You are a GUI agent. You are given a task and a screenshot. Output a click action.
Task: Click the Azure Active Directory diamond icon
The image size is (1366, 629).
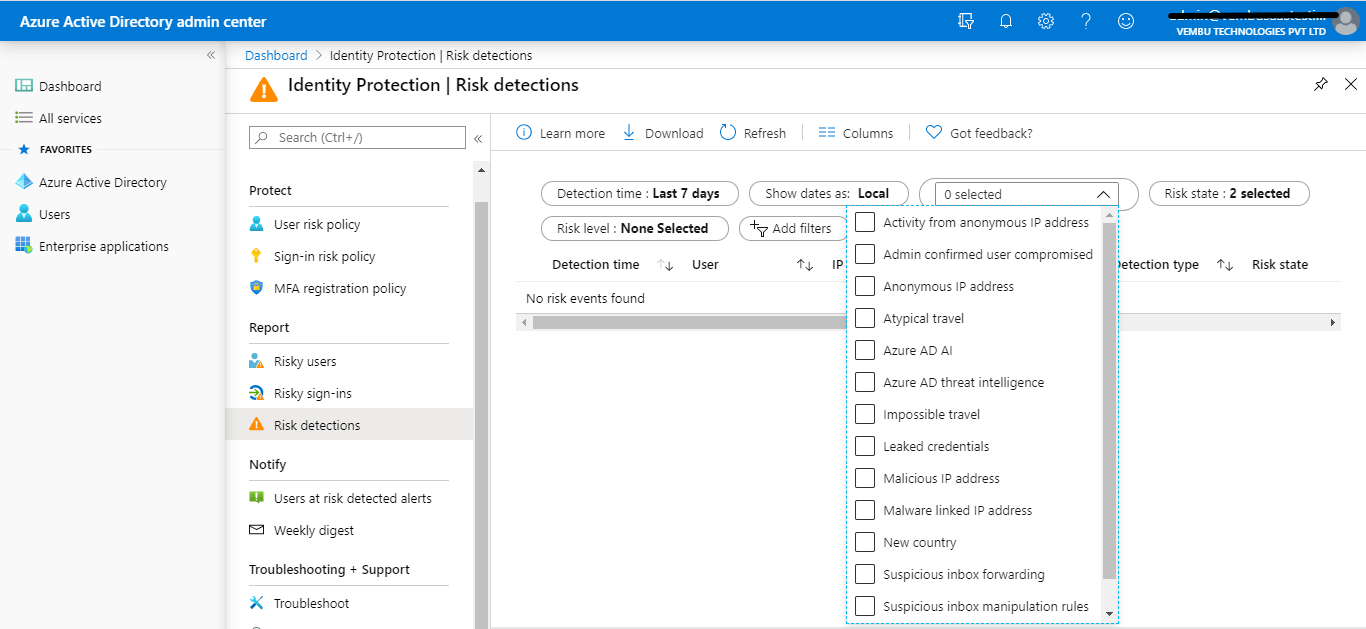[x=24, y=182]
